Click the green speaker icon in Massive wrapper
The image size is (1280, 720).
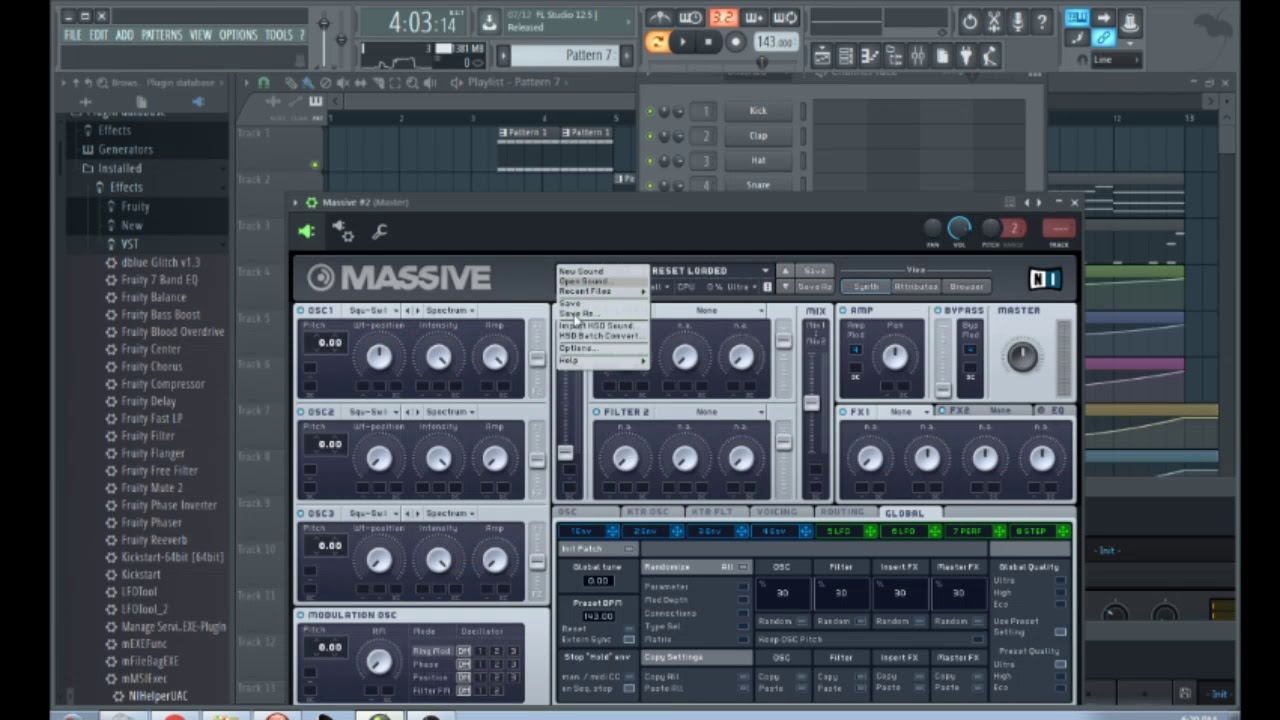click(x=306, y=232)
